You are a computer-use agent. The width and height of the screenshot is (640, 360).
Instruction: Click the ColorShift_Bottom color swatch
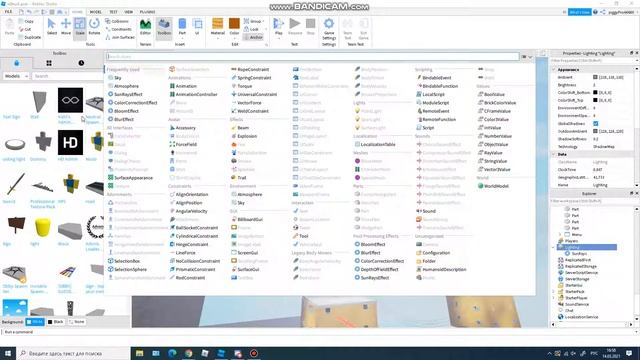[x=595, y=92]
